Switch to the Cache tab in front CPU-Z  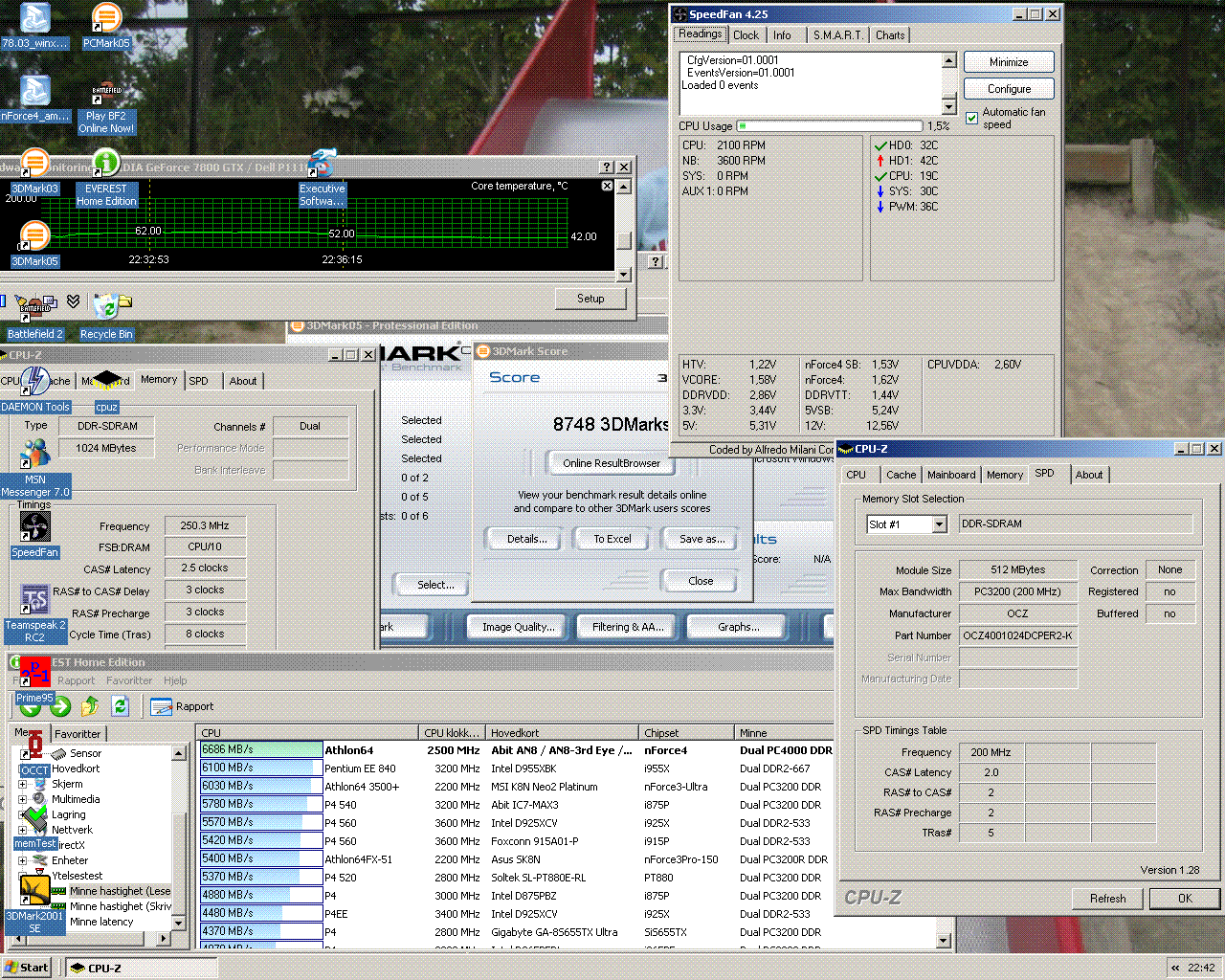click(x=901, y=475)
